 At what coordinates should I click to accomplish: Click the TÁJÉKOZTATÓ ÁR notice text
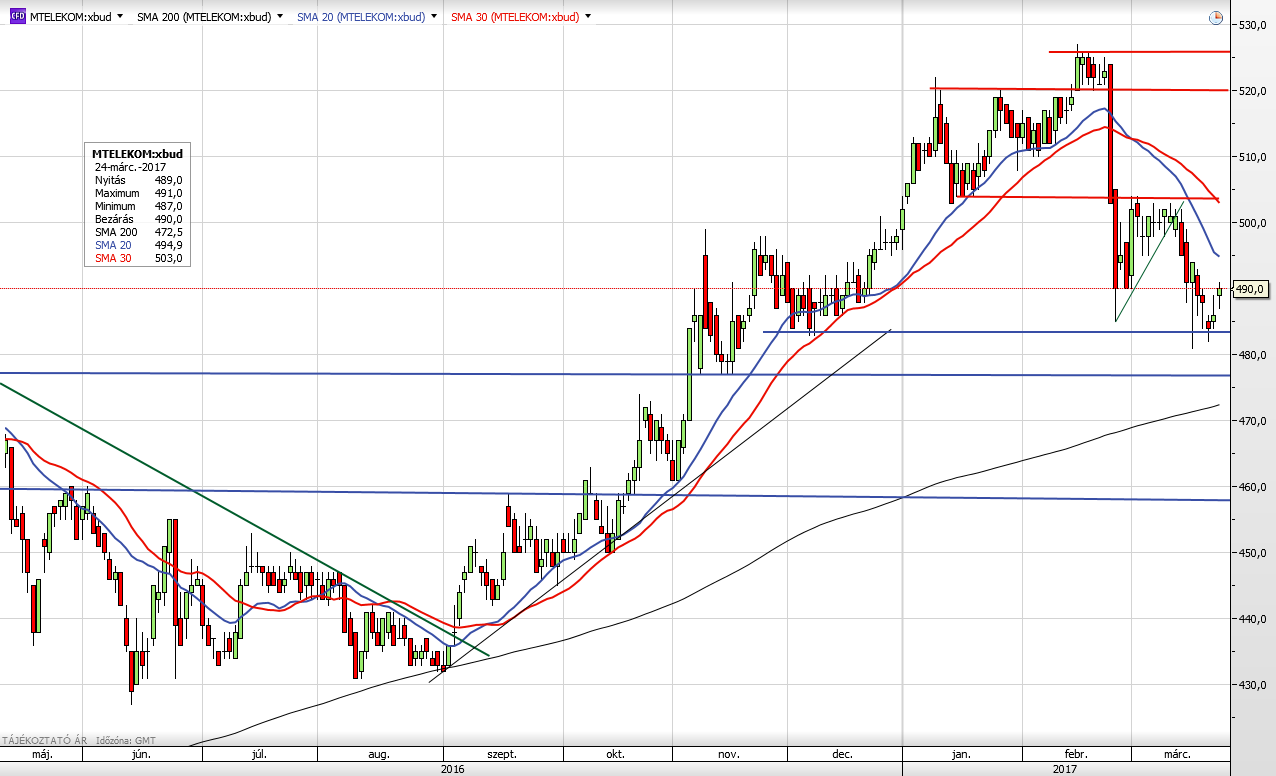click(43, 740)
